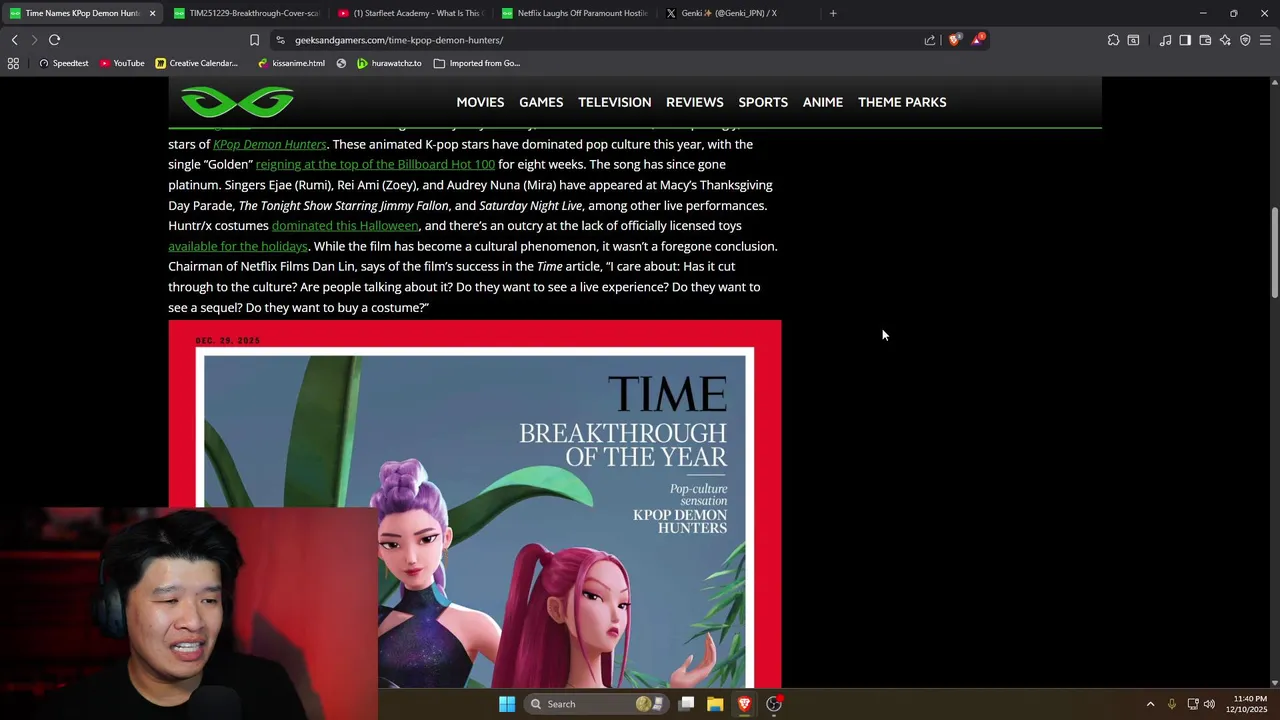Click the OBS Studio taskbar icon
This screenshot has height=720, width=1280.
[x=773, y=704]
